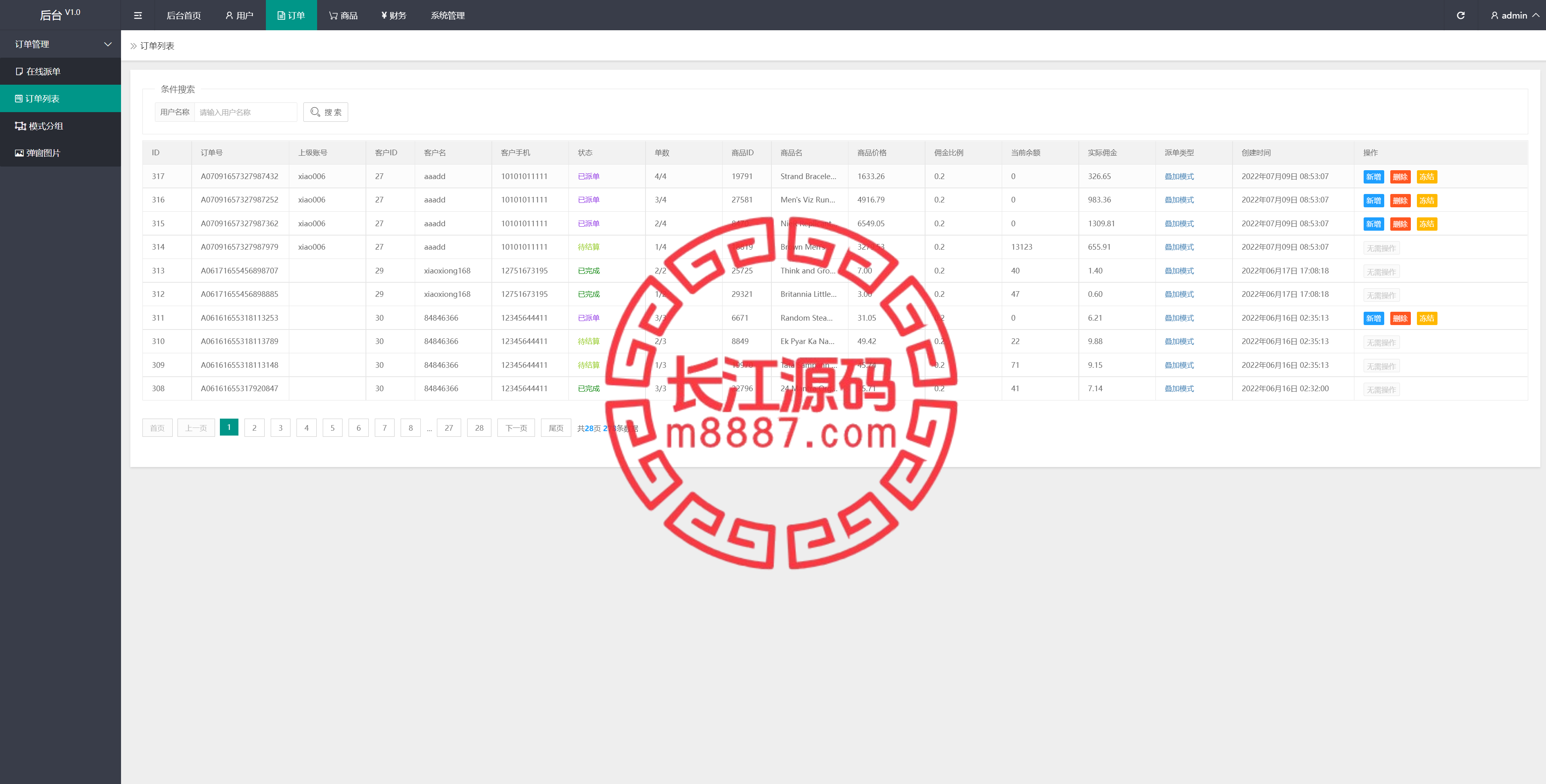Click product name Britannia Little...
The height and width of the screenshot is (784, 1546).
pos(808,294)
